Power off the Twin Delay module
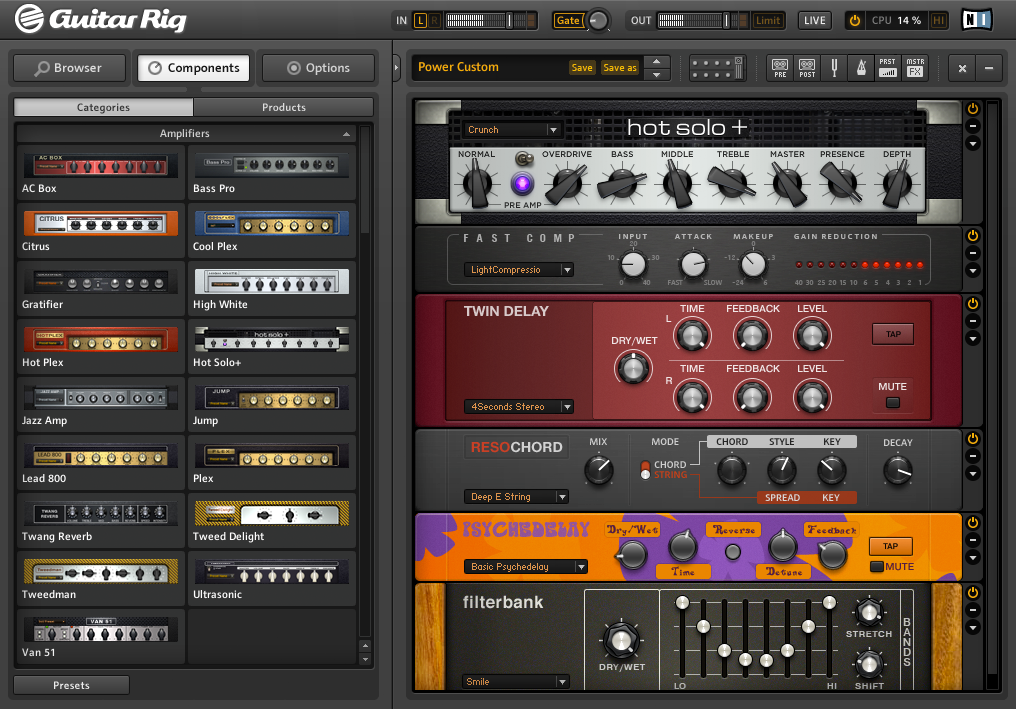This screenshot has width=1016, height=709. [x=973, y=303]
